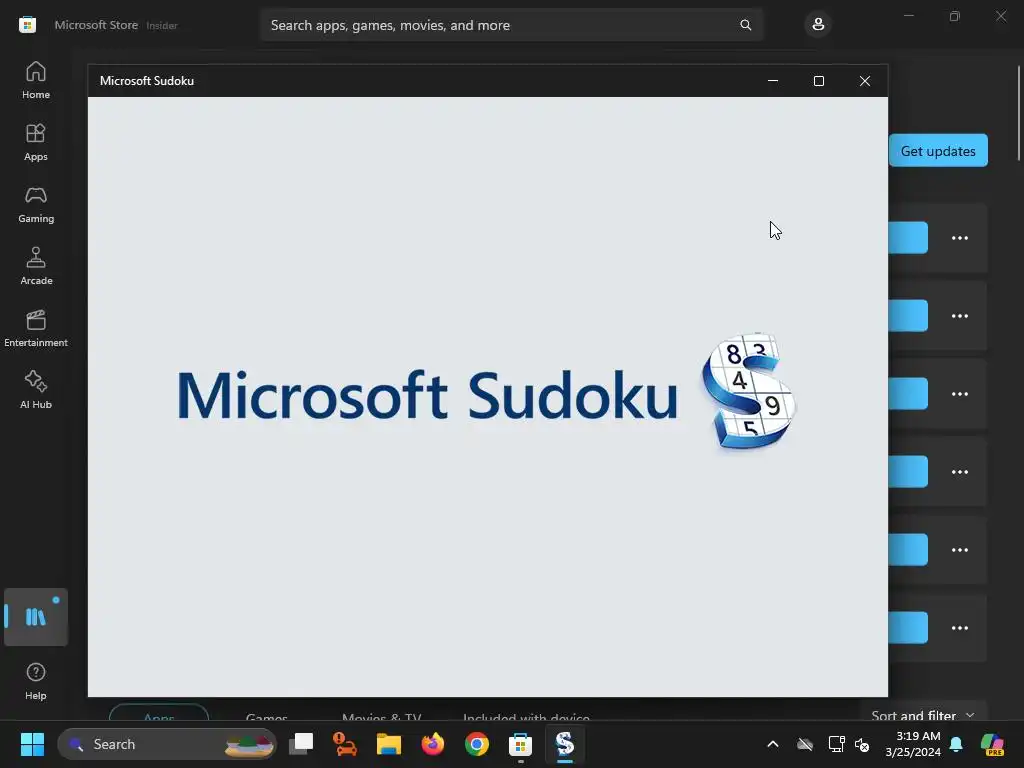Open AI Hub in Store sidebar
Viewport: 1024px width, 768px height.
[36, 391]
